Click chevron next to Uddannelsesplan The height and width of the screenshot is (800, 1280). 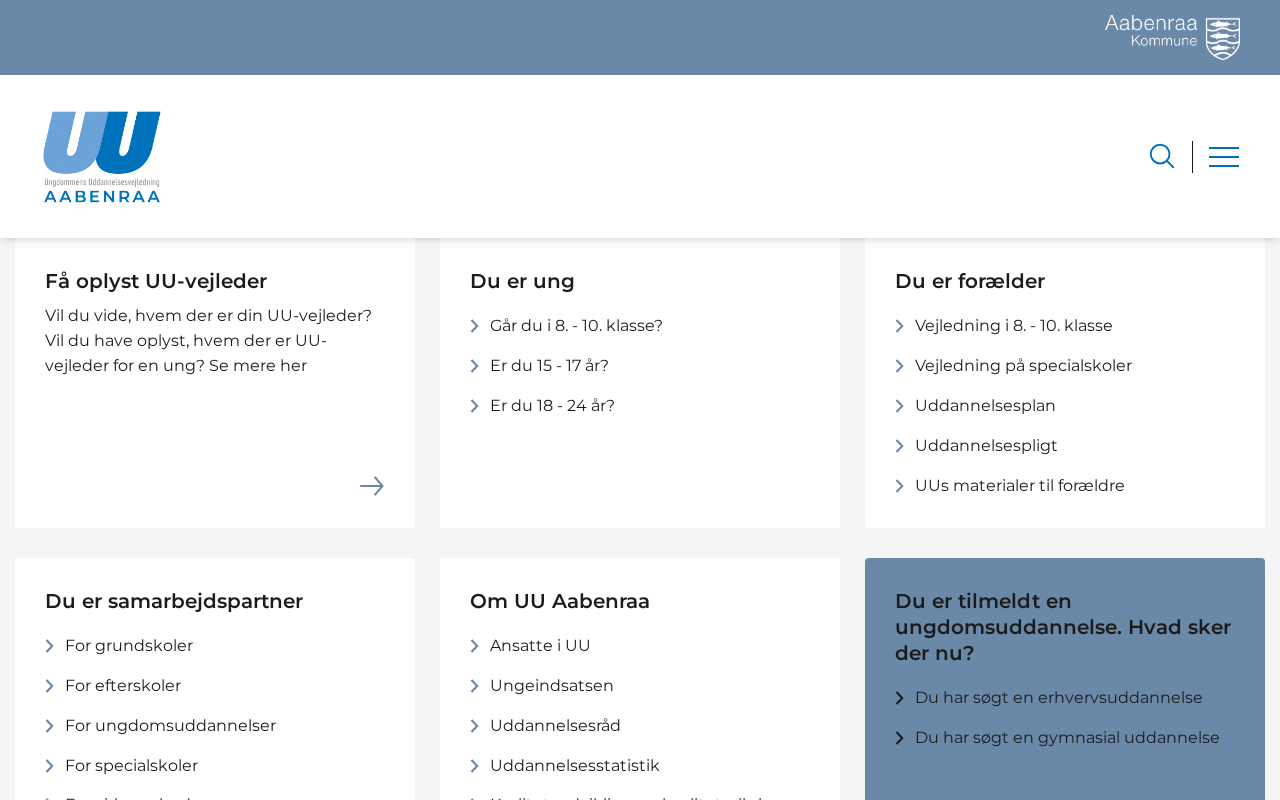click(900, 406)
